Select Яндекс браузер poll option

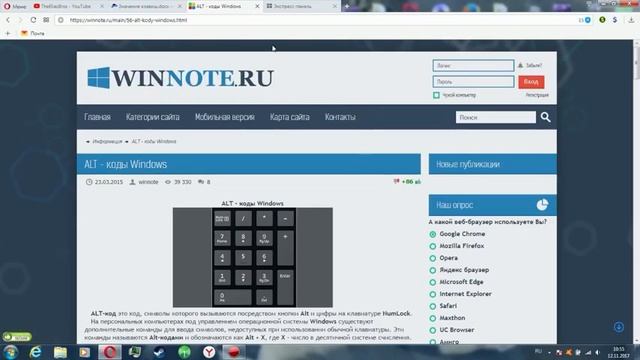[433, 270]
